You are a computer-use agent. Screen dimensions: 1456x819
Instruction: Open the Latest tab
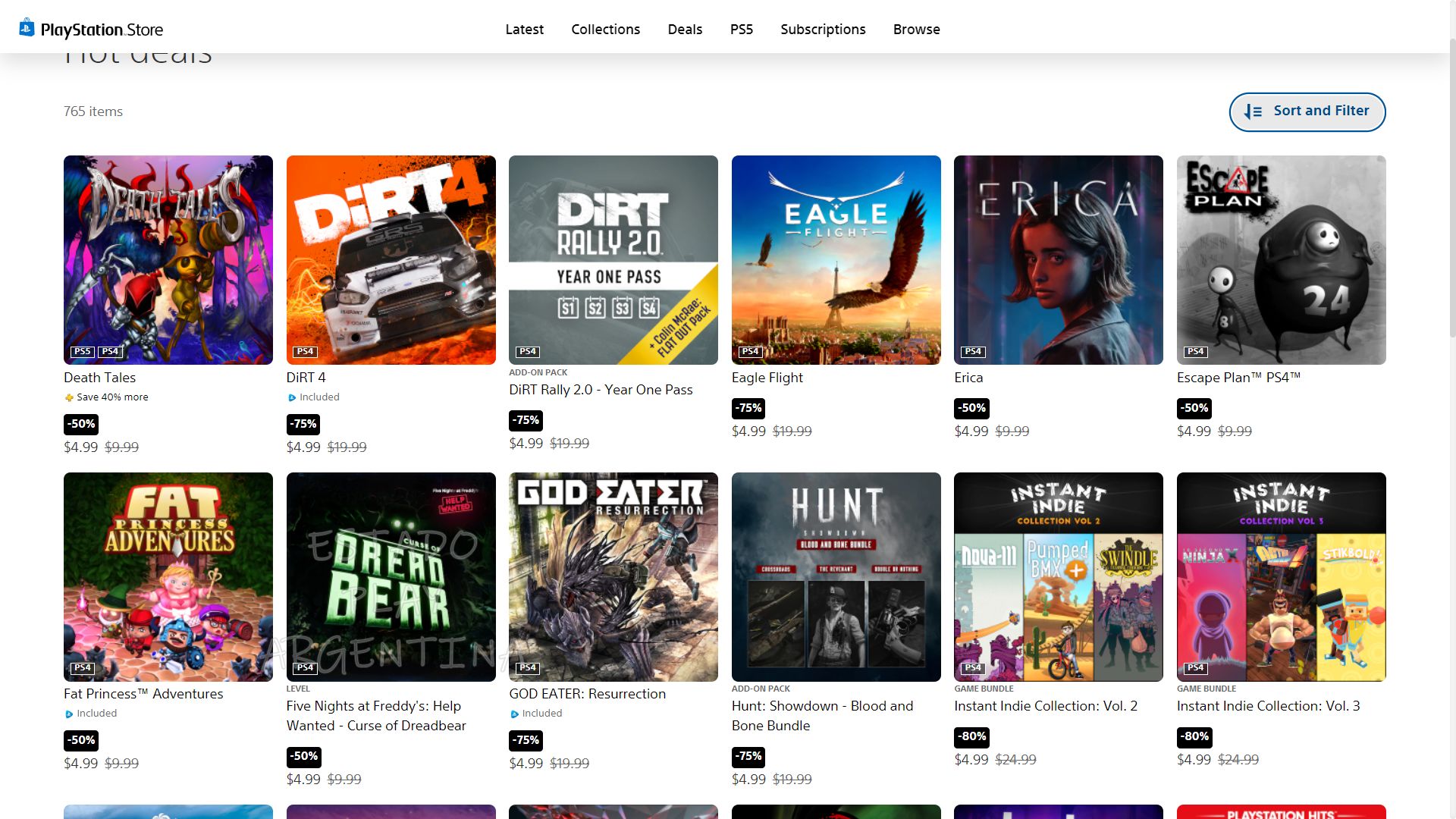click(524, 30)
